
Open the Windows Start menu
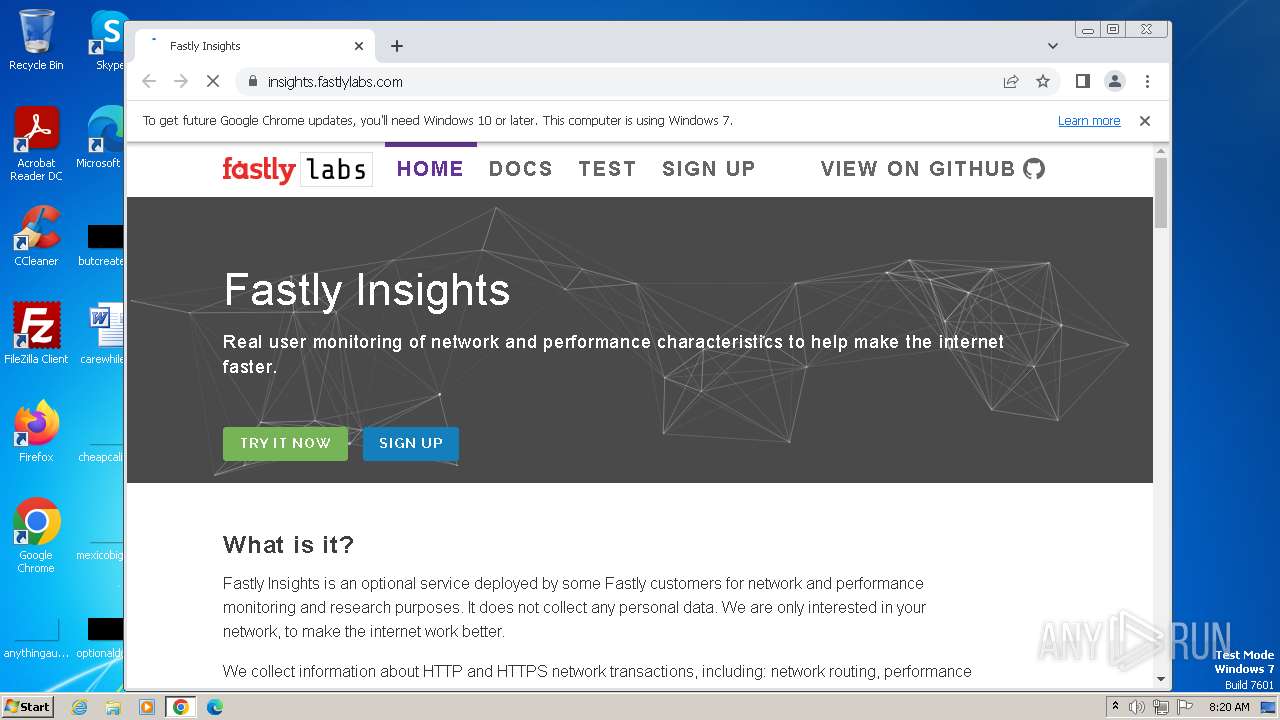[28, 707]
